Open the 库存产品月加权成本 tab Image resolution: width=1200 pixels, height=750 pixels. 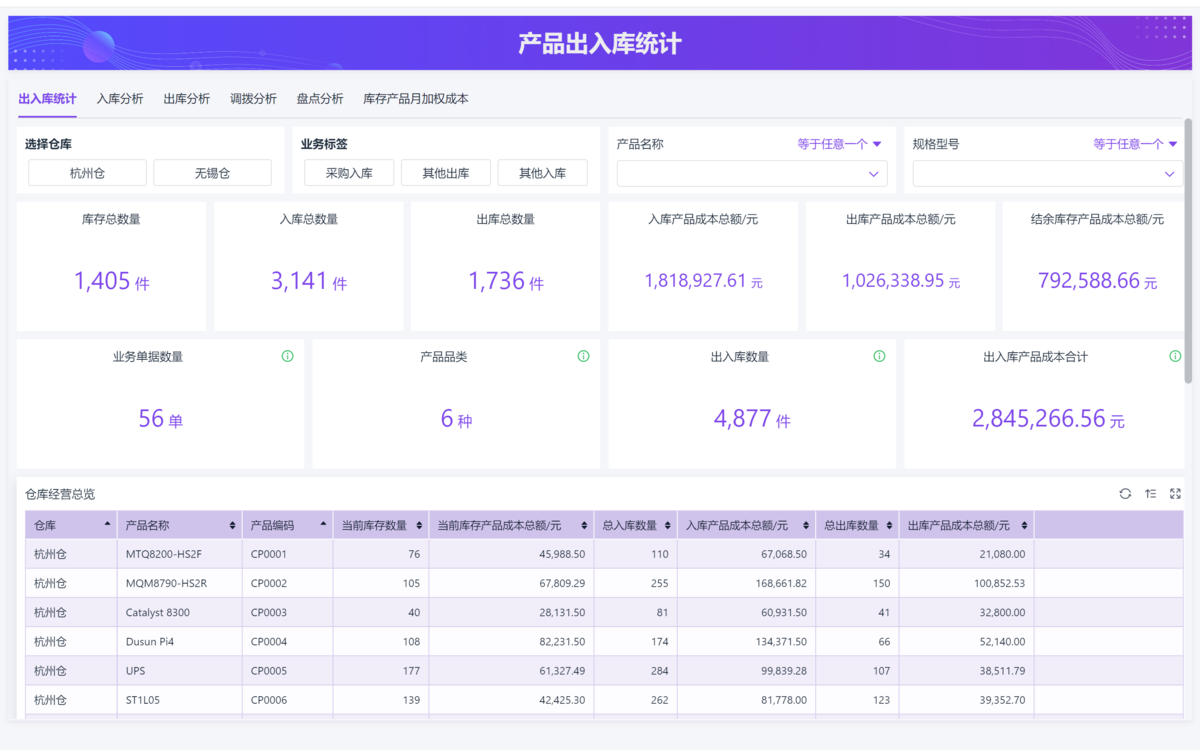click(x=415, y=99)
